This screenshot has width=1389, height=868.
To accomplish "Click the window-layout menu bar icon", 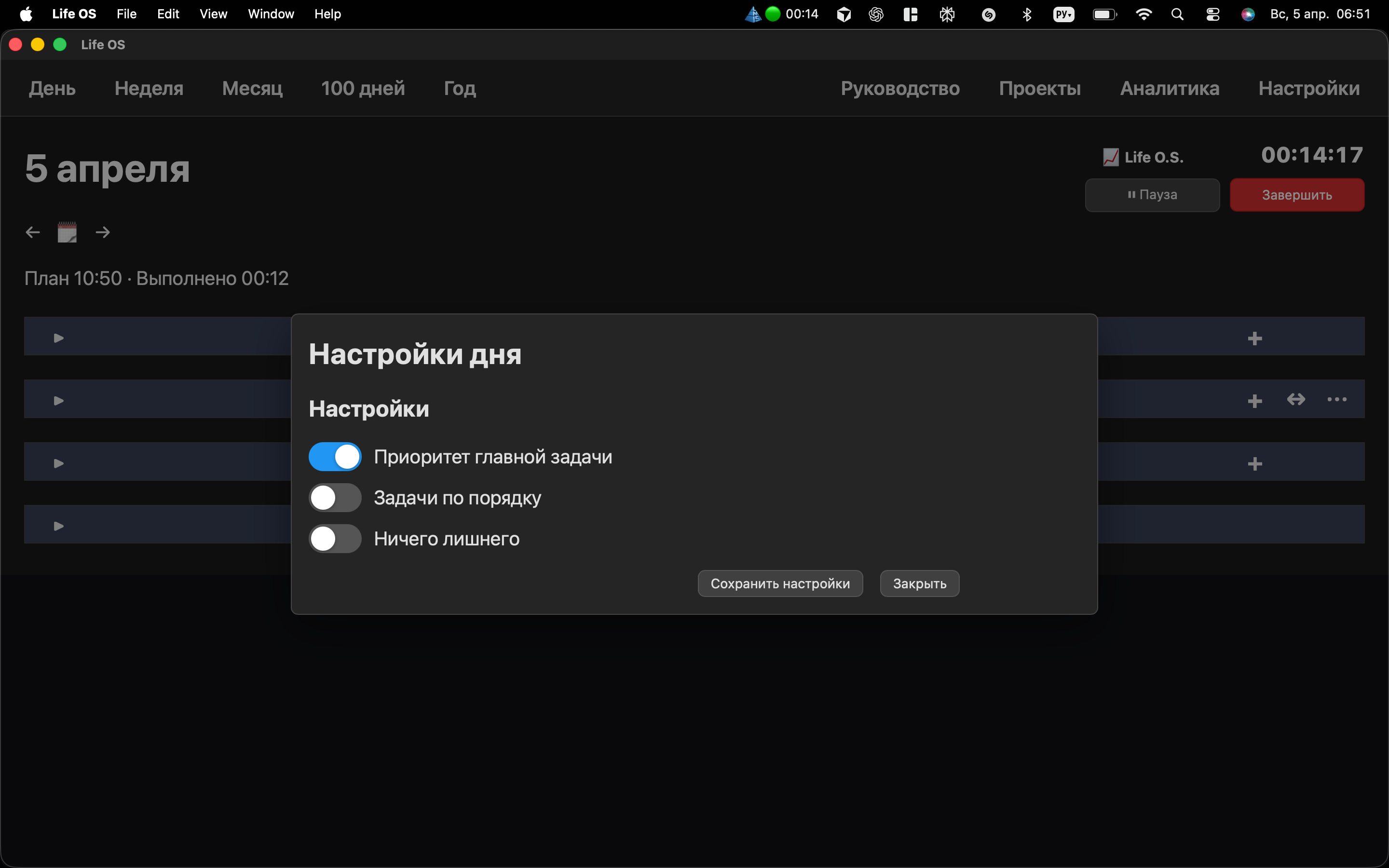I will (x=910, y=14).
